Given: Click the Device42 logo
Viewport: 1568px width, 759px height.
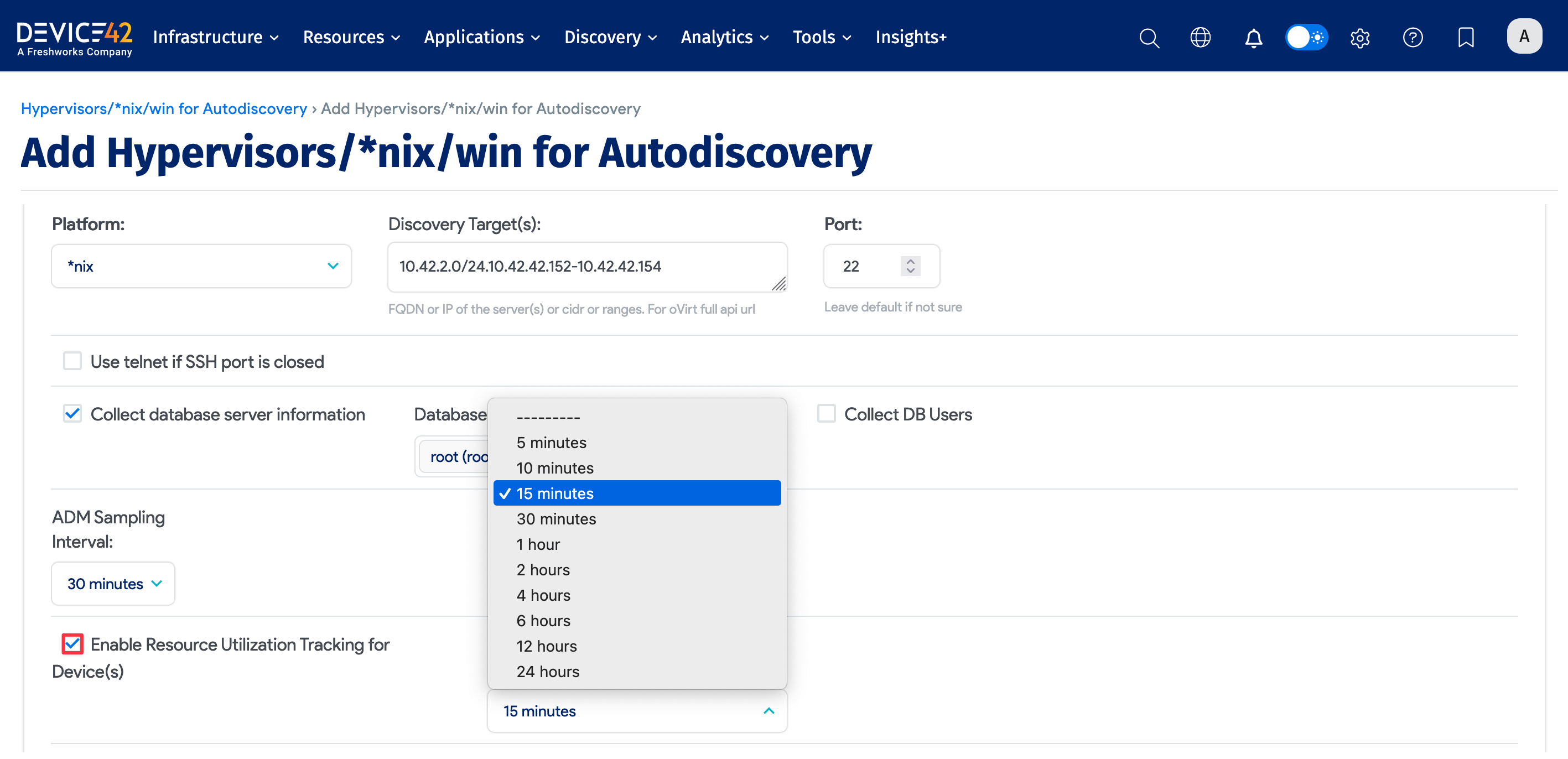Looking at the screenshot, I should [74, 38].
